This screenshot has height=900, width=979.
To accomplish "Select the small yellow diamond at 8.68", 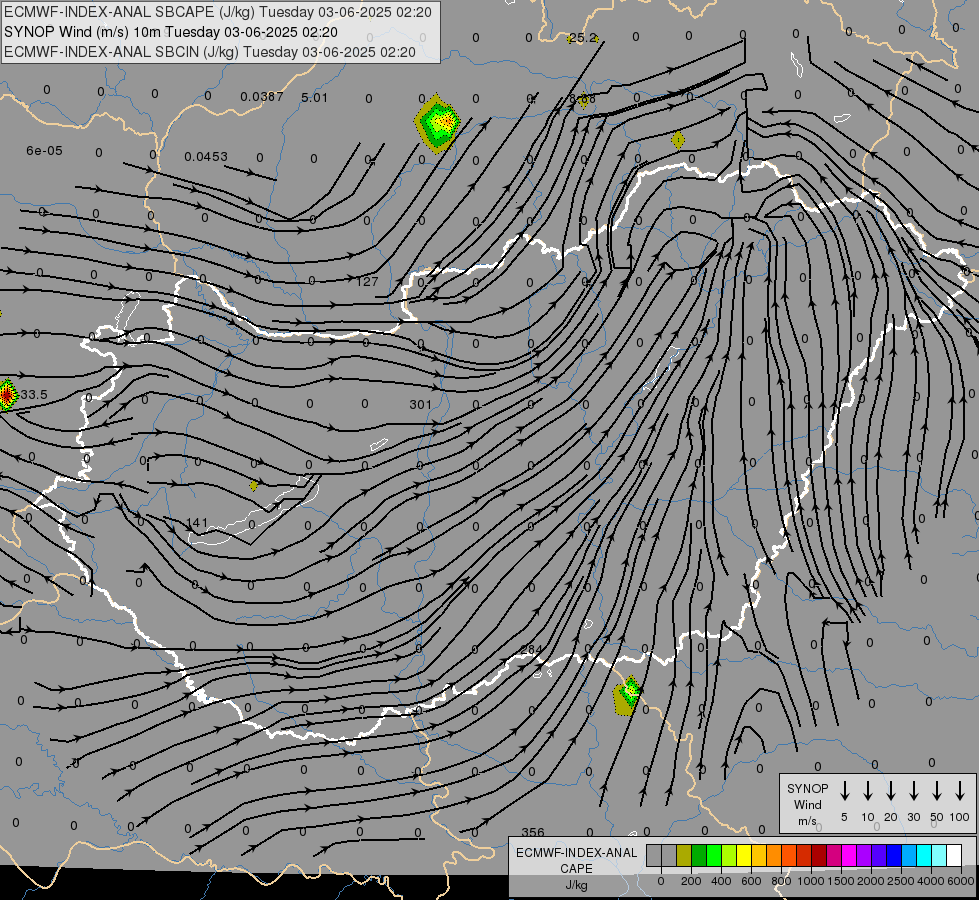I will click(583, 100).
